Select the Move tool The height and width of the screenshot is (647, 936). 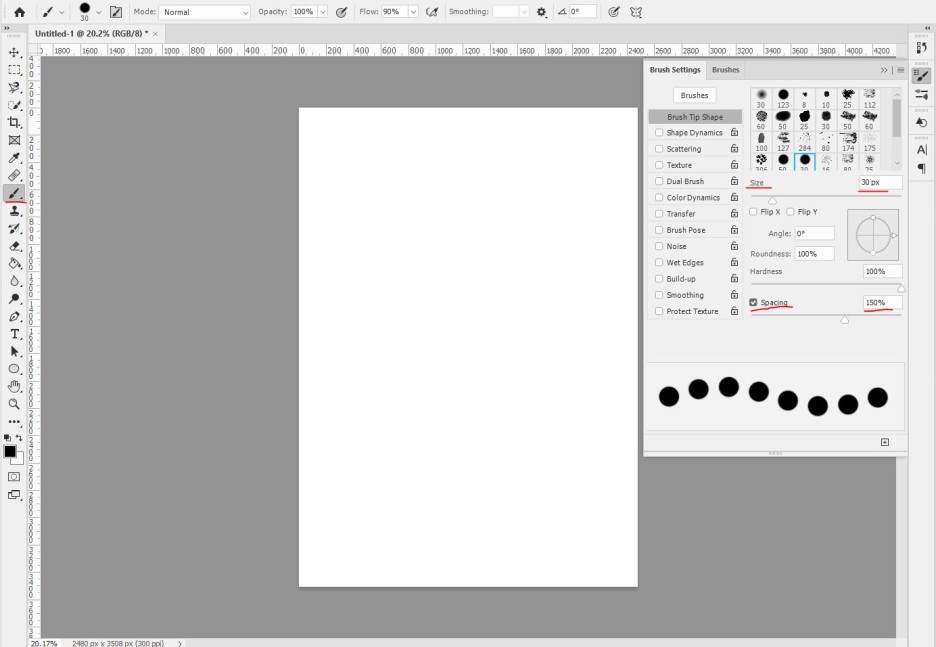point(14,53)
